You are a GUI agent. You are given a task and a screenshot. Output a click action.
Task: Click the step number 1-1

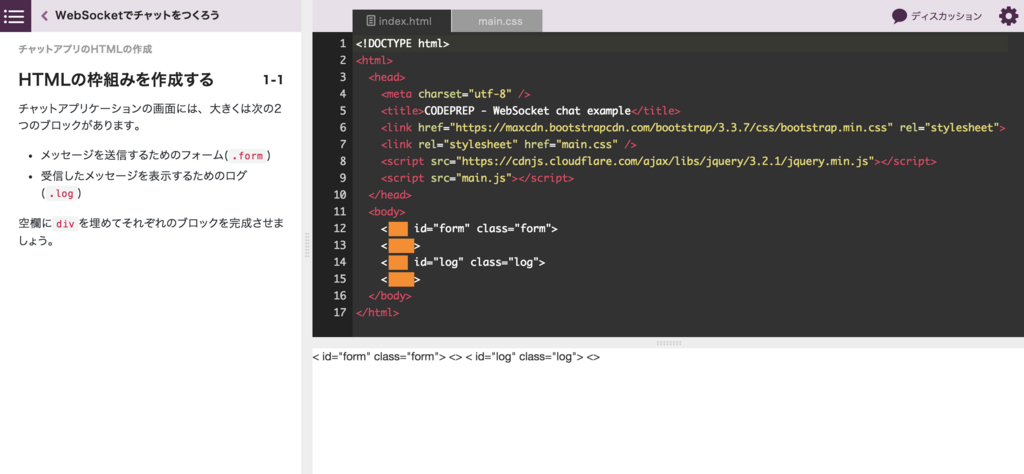[273, 80]
